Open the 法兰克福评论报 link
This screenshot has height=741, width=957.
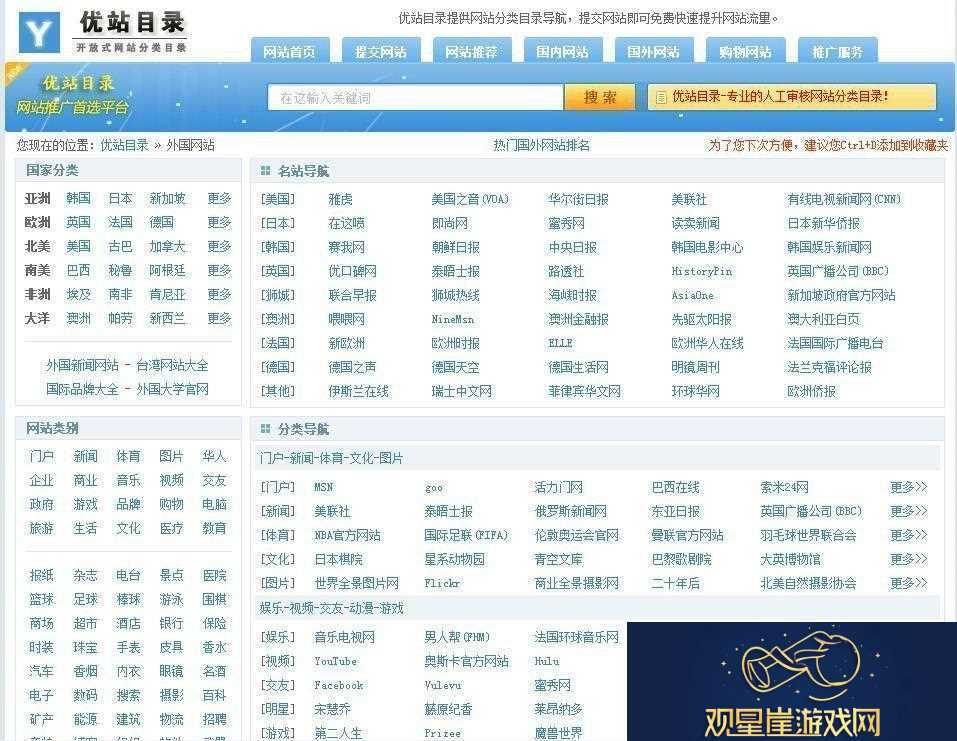(829, 367)
